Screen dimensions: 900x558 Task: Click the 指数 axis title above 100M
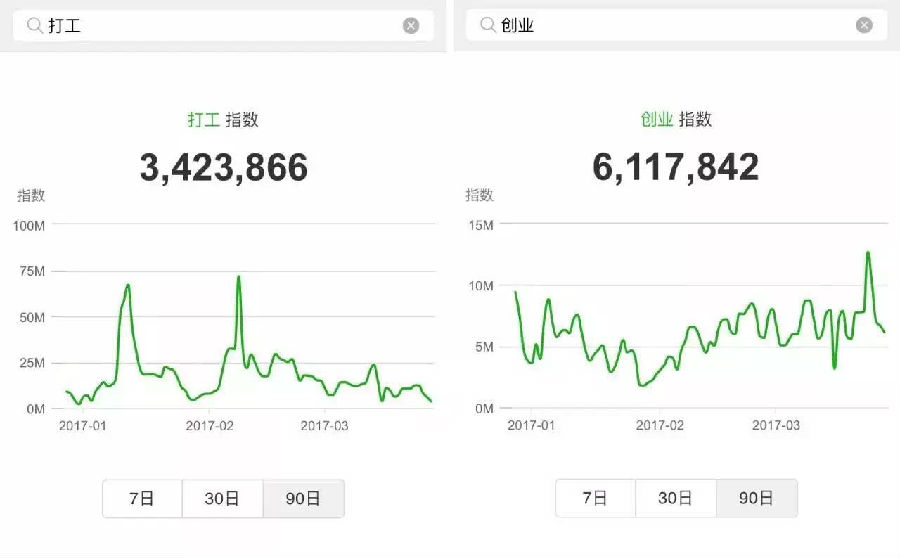(31, 195)
